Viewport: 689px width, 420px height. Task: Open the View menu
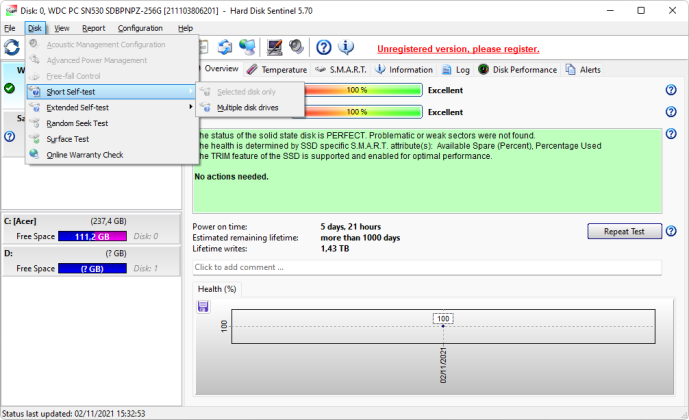point(62,28)
